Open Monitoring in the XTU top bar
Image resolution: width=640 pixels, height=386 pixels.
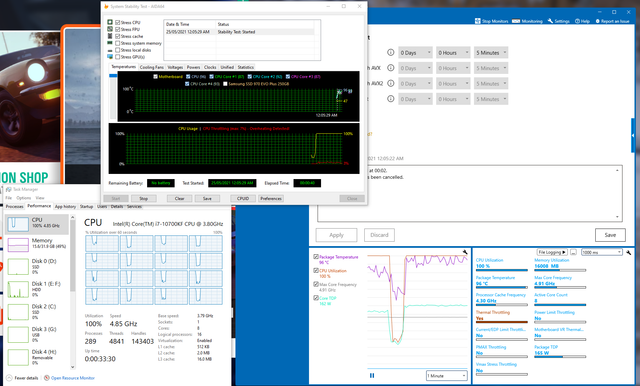point(527,21)
